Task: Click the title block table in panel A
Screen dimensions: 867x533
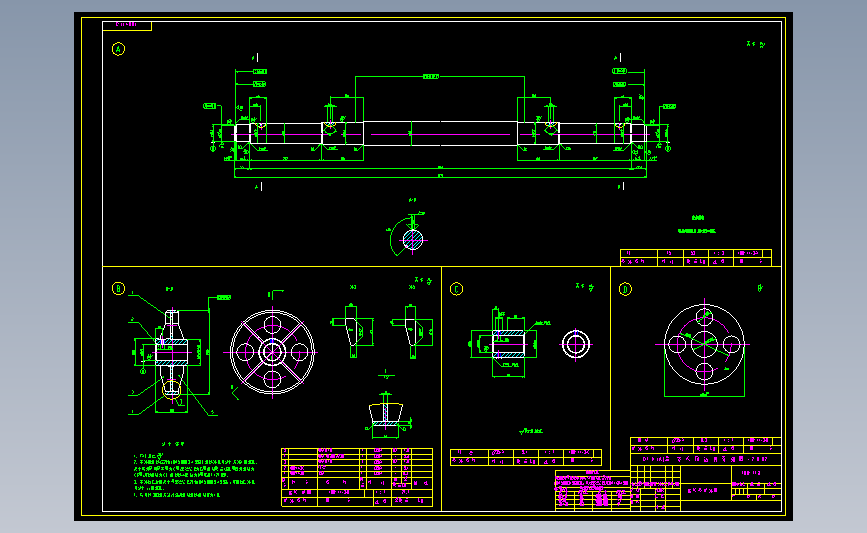Action: tap(696, 258)
